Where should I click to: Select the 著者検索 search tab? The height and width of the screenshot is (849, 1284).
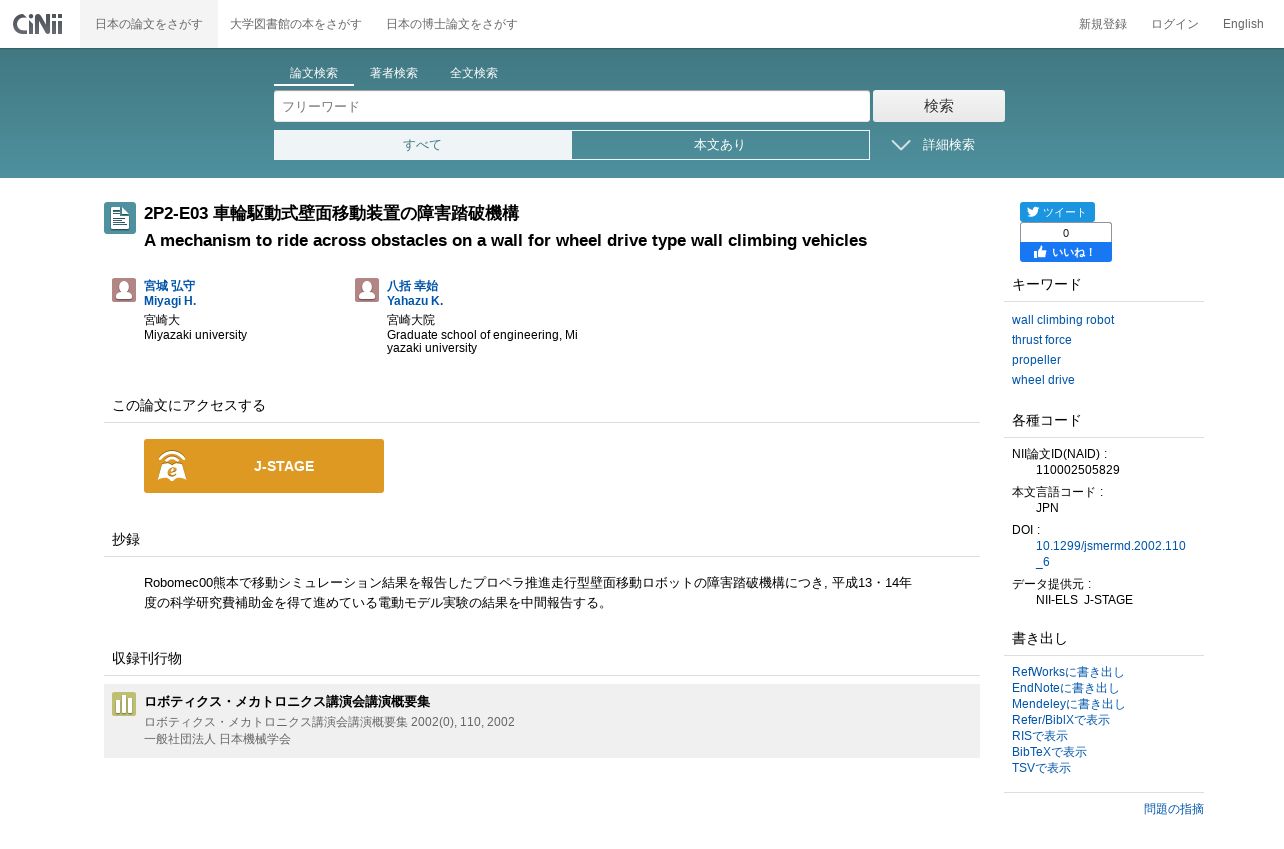click(x=394, y=74)
